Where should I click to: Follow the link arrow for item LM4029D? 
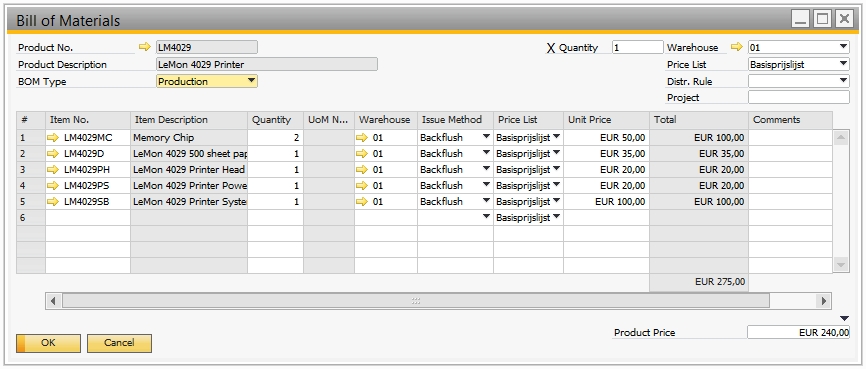53,154
